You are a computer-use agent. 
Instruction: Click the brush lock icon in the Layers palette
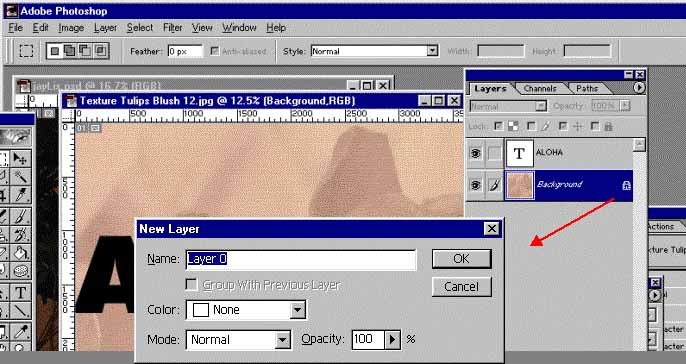tap(546, 126)
